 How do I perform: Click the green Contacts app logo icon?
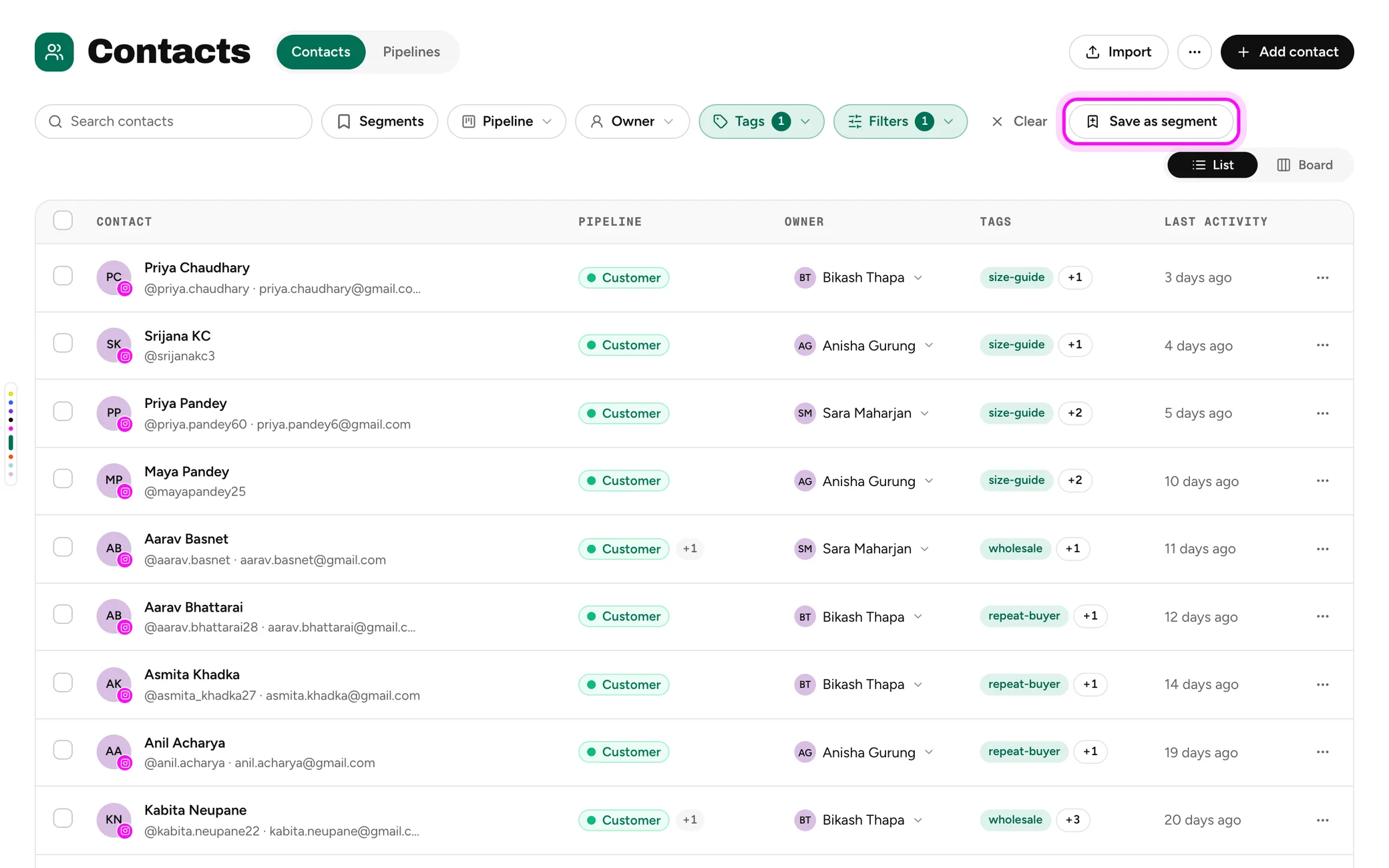point(54,52)
